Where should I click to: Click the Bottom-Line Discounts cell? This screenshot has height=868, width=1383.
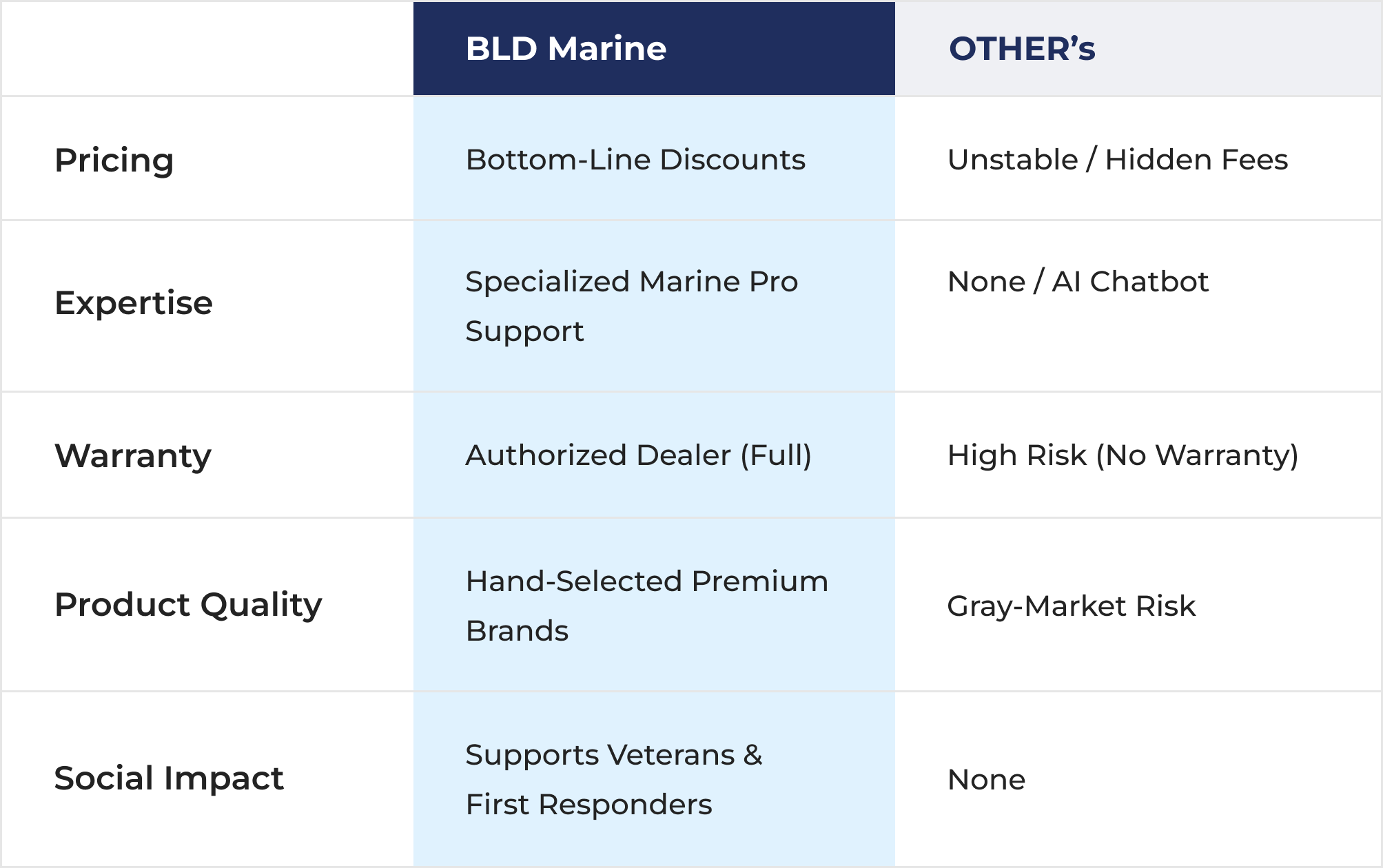[635, 160]
